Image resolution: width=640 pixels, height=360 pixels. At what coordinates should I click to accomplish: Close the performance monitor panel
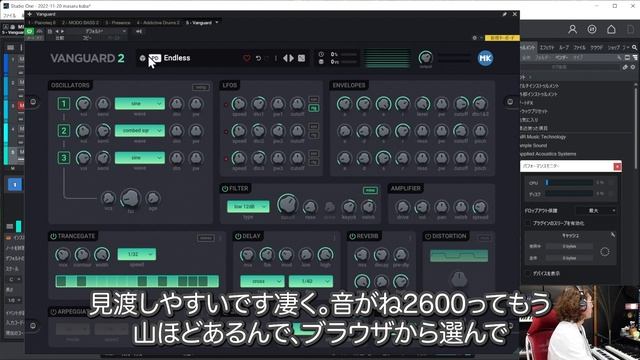(x=617, y=166)
